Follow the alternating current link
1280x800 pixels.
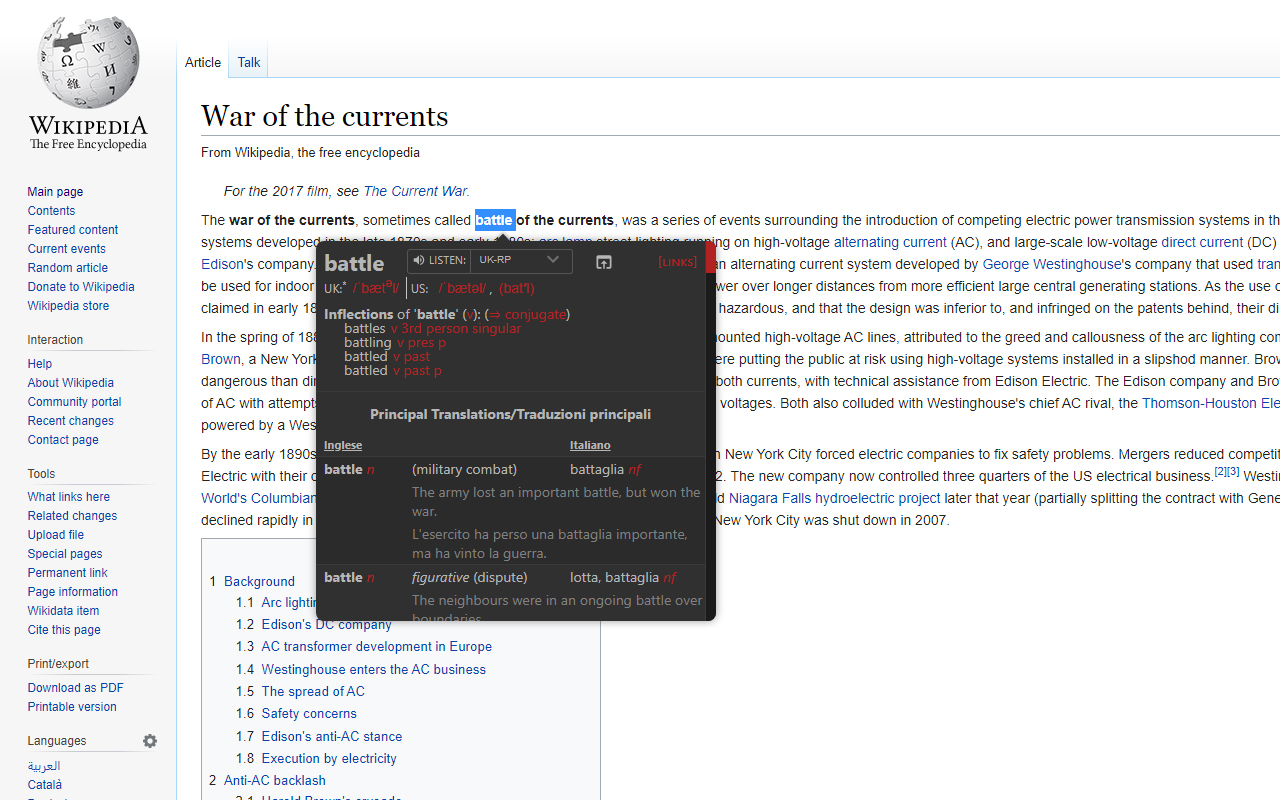tap(890, 242)
